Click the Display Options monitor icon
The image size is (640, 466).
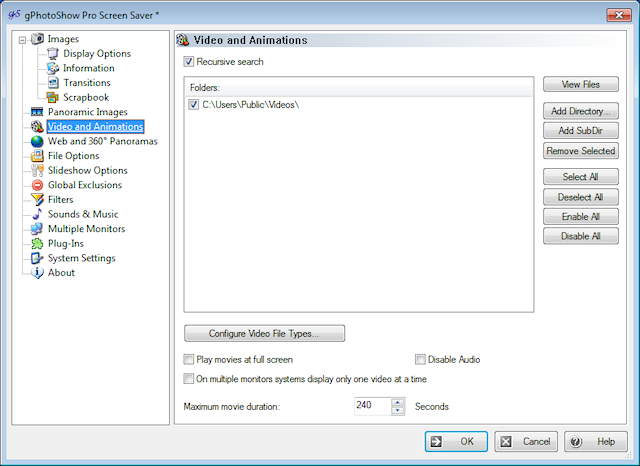[x=53, y=53]
